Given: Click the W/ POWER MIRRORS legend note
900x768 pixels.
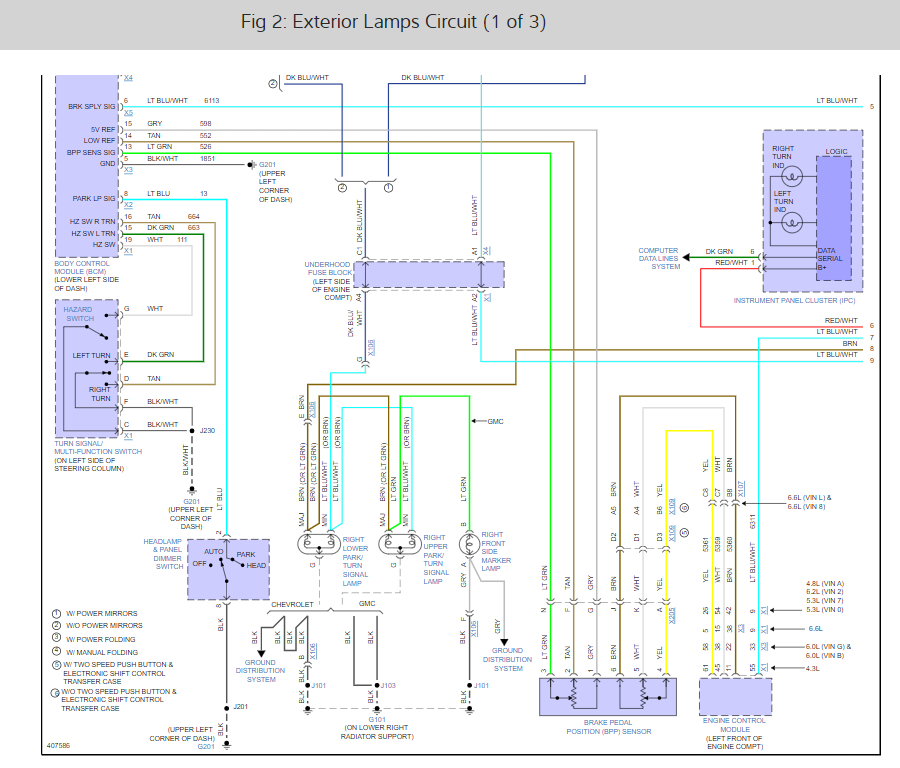Looking at the screenshot, I should pos(102,614).
